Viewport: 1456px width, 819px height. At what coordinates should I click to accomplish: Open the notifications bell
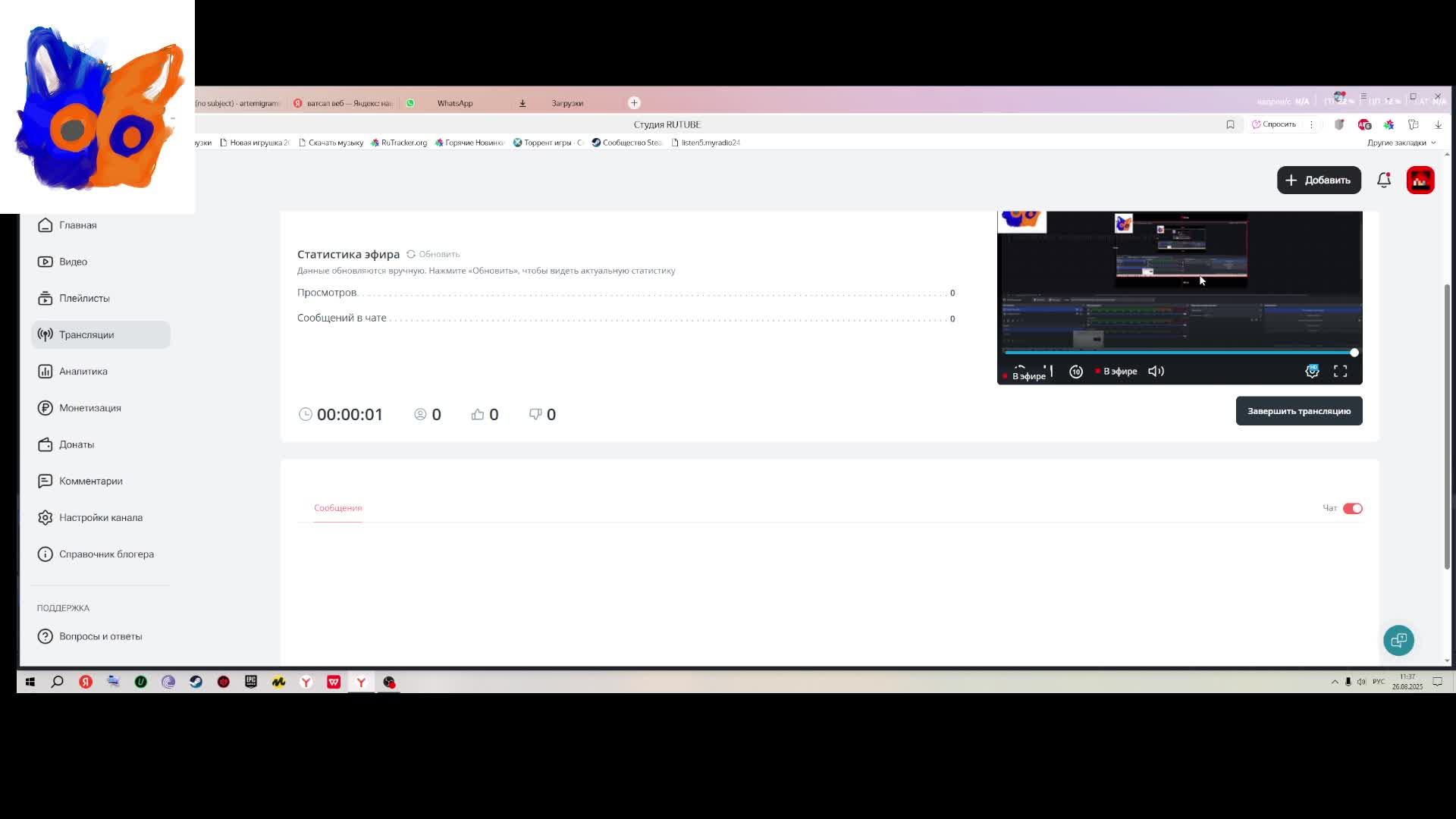(1383, 180)
